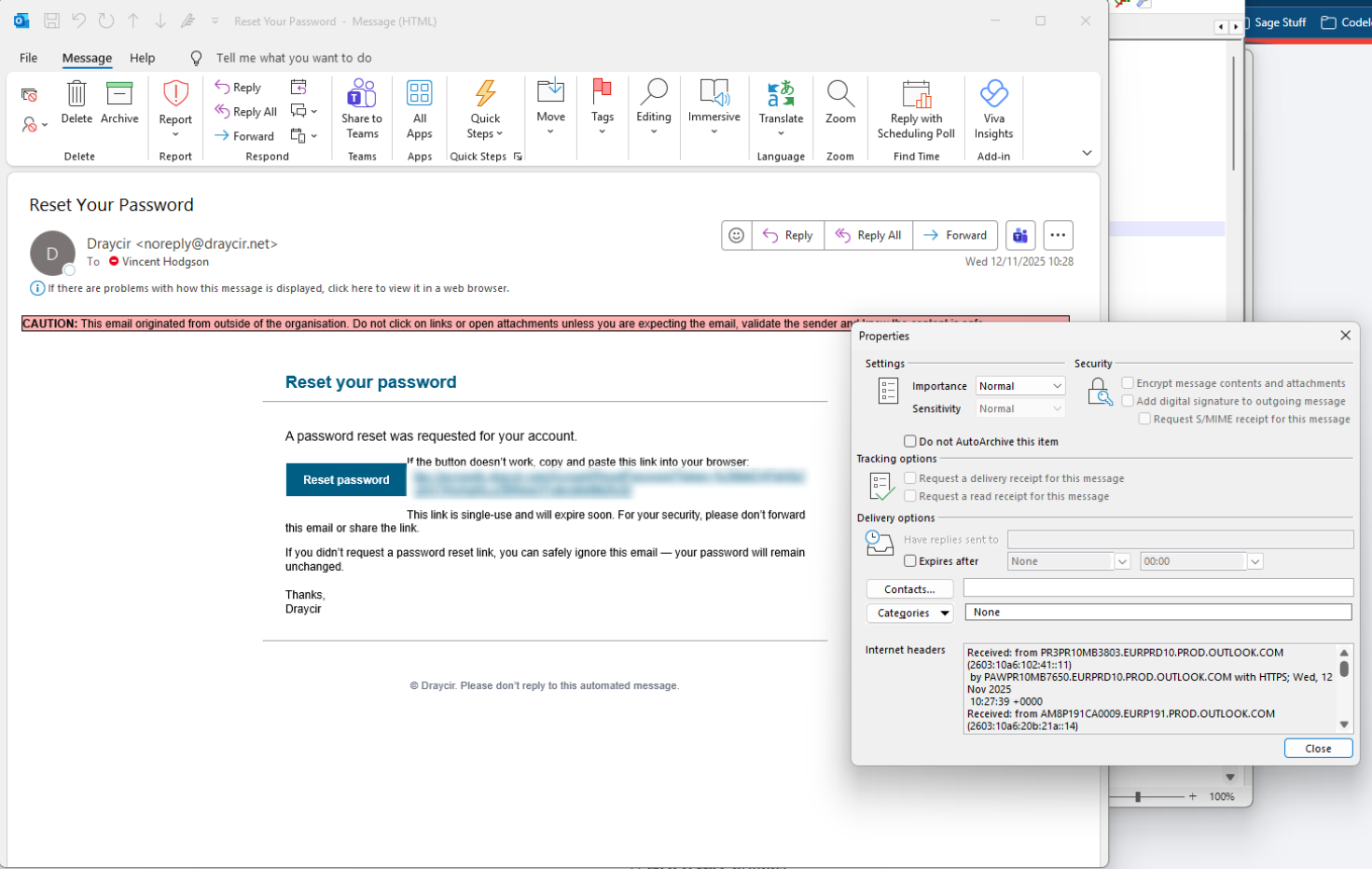Screen dimensions: 1372x869
Task: Click the Translate icon
Action: [x=781, y=93]
